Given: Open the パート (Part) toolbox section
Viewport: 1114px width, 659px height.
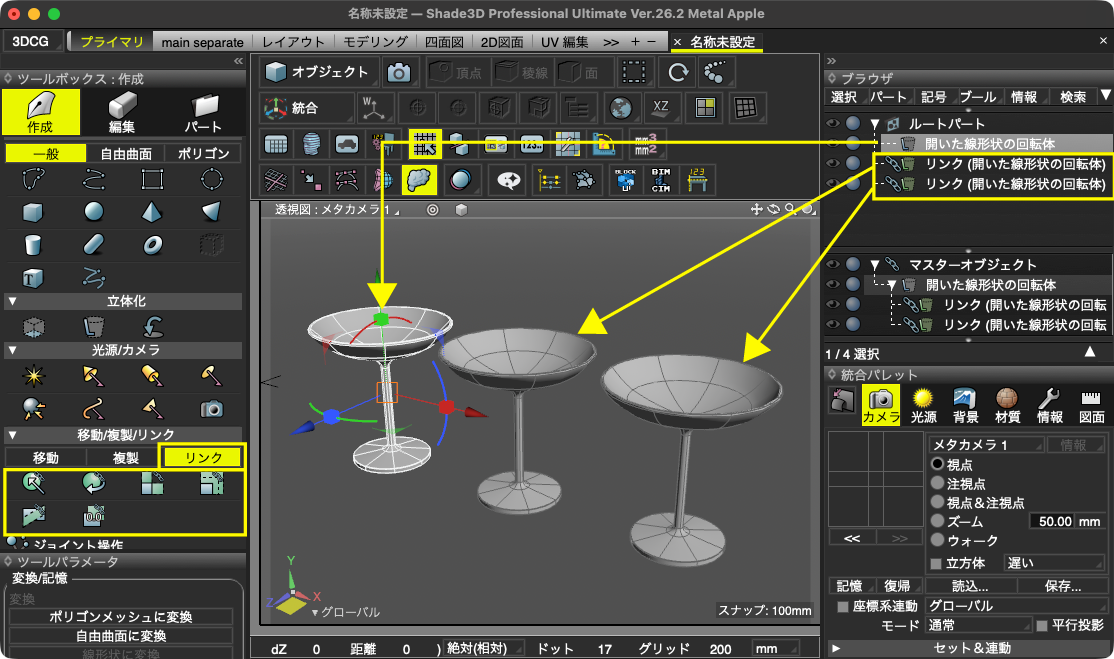Looking at the screenshot, I should [203, 112].
